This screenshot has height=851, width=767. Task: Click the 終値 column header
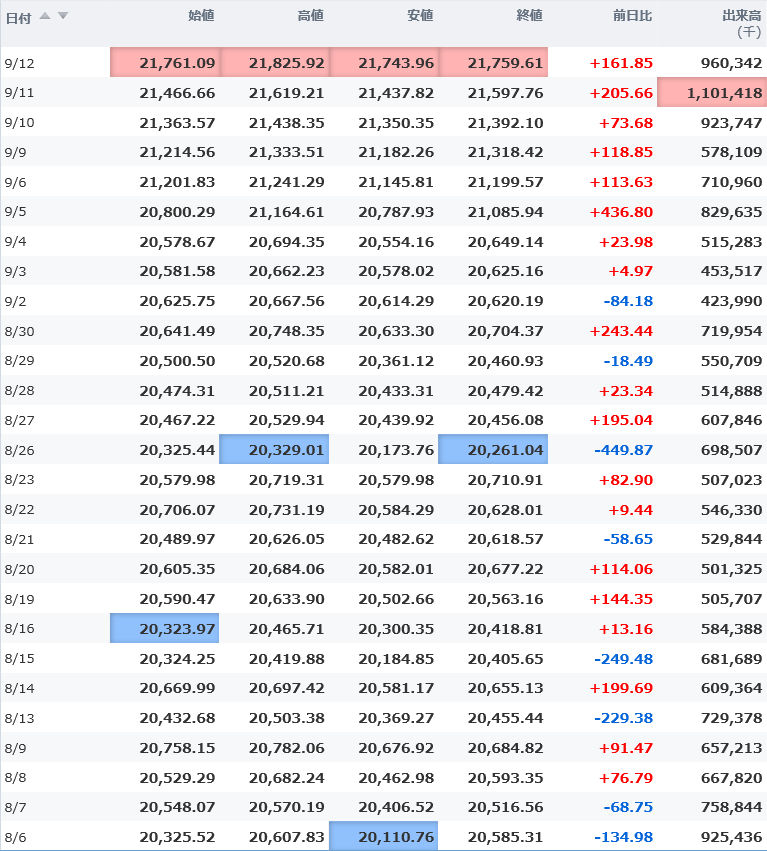[x=529, y=16]
